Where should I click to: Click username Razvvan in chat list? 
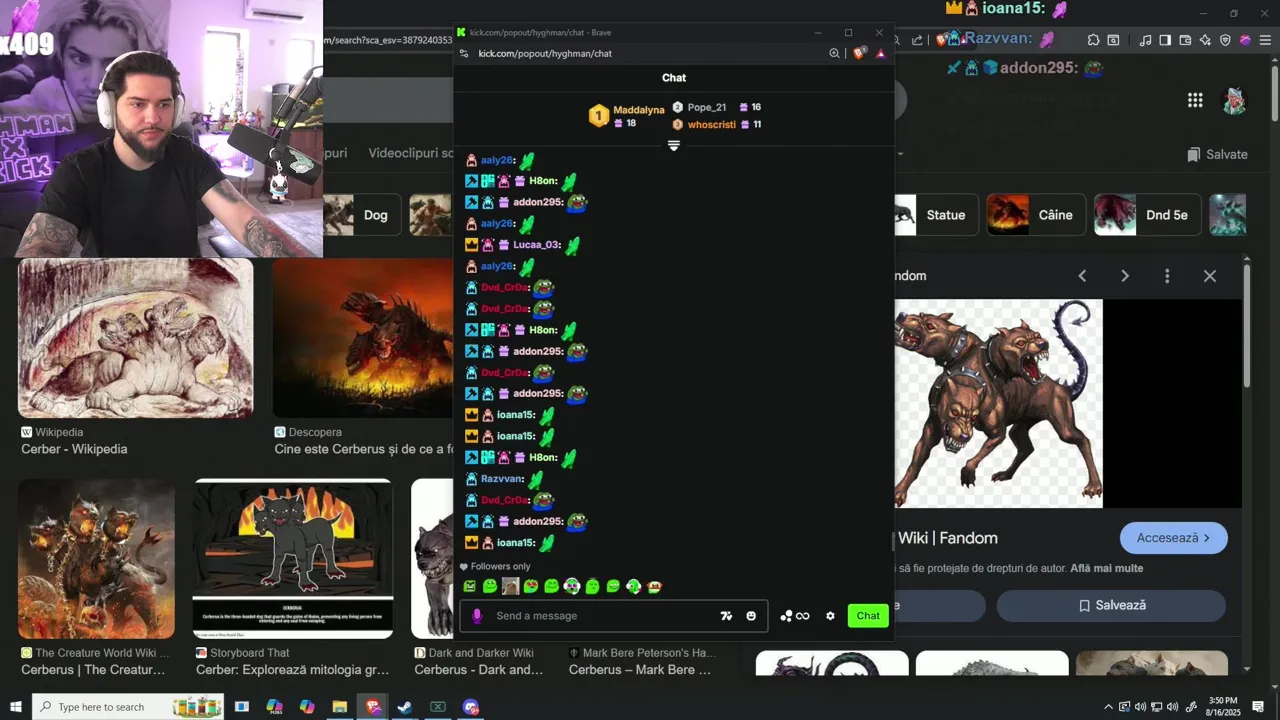pyautogui.click(x=502, y=479)
